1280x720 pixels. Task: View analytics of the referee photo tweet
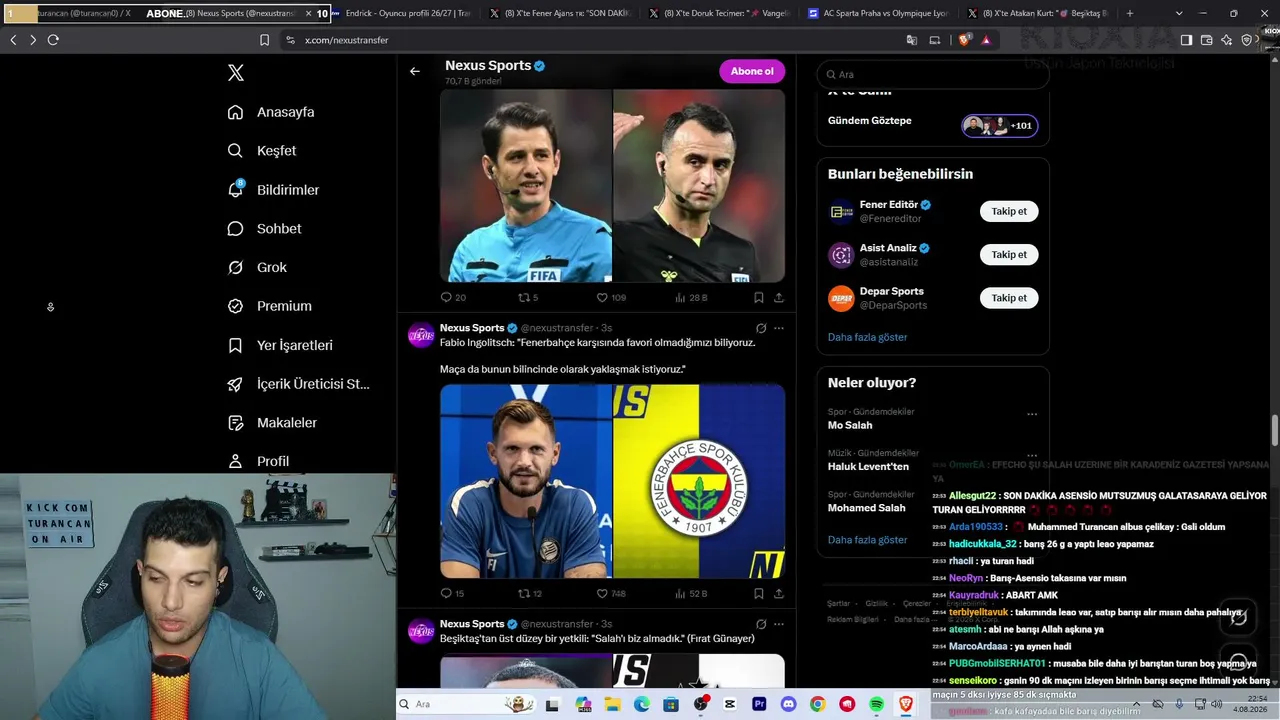(x=691, y=297)
